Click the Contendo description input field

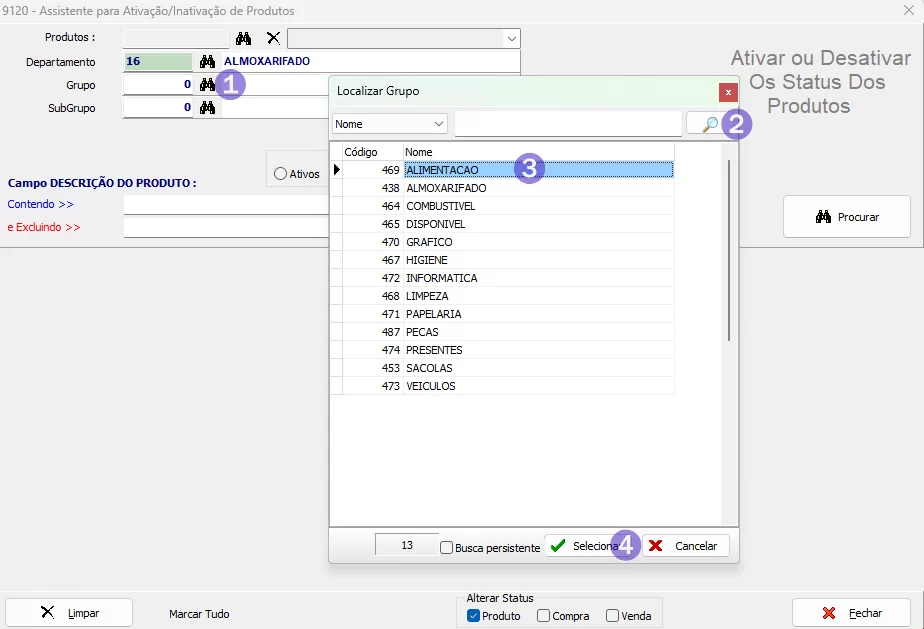(225, 204)
